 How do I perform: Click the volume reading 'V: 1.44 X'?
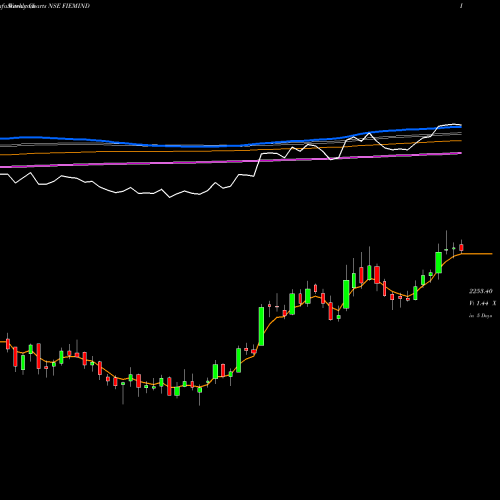pos(483,303)
